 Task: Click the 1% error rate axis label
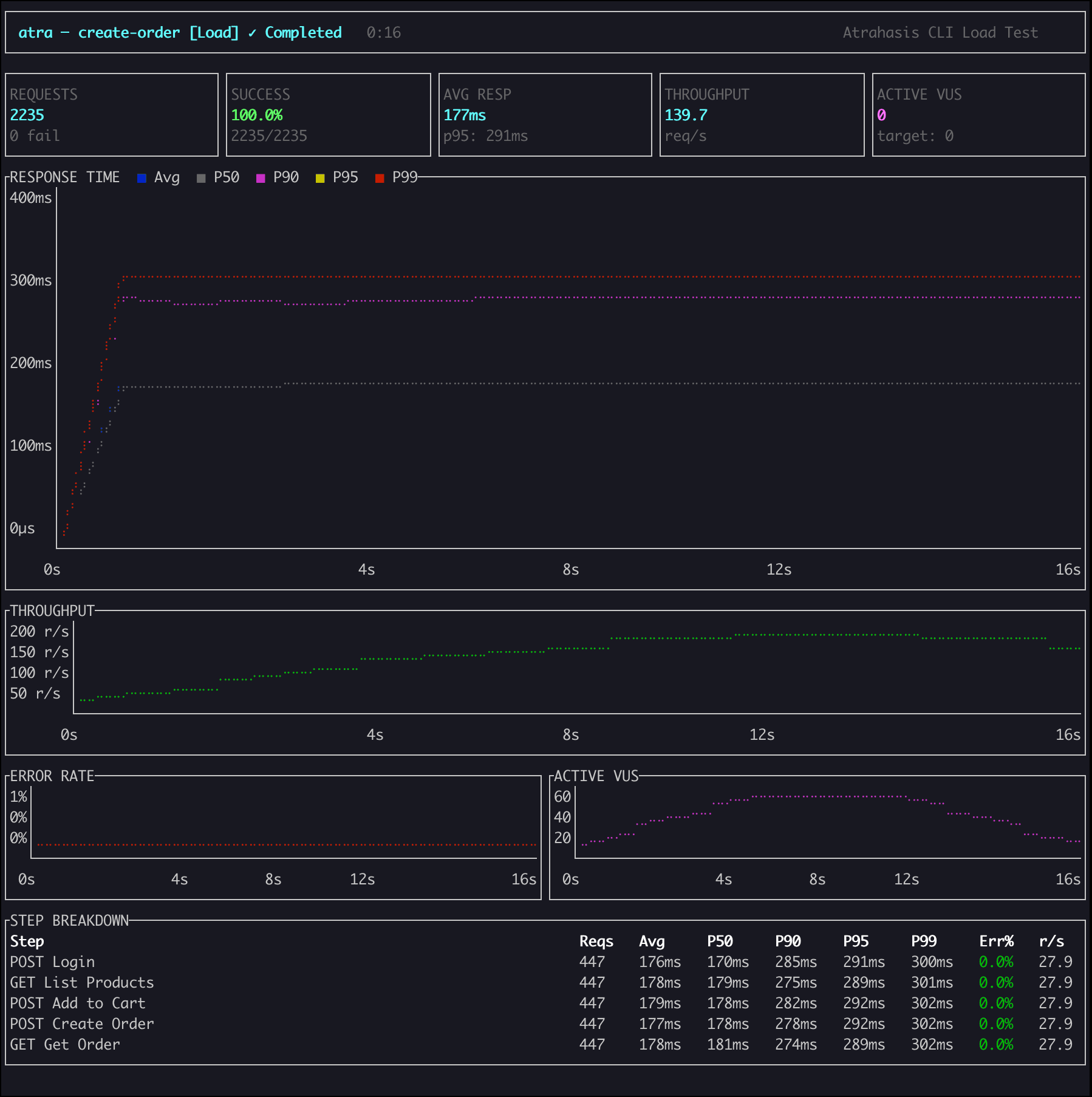pyautogui.click(x=18, y=797)
